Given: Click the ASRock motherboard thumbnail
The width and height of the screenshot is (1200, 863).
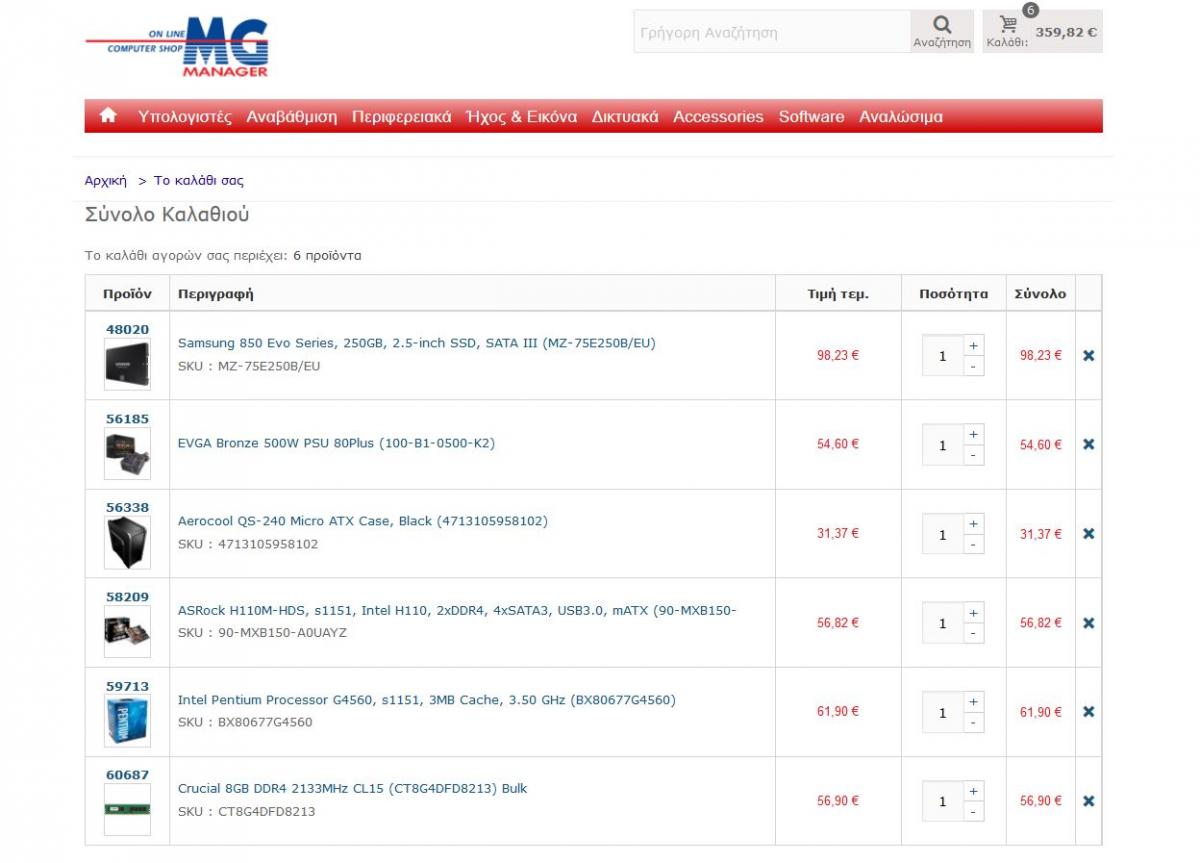Looking at the screenshot, I should (127, 632).
